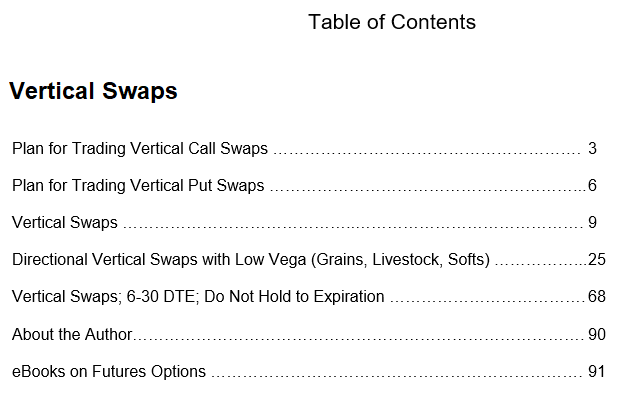The width and height of the screenshot is (627, 396).
Task: Click page number 6 for Put Swaps
Action: (x=592, y=186)
